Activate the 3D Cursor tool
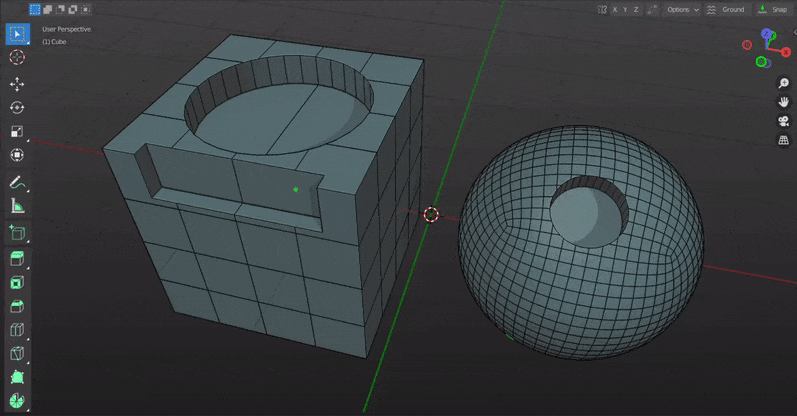This screenshot has width=797, height=416. click(17, 57)
